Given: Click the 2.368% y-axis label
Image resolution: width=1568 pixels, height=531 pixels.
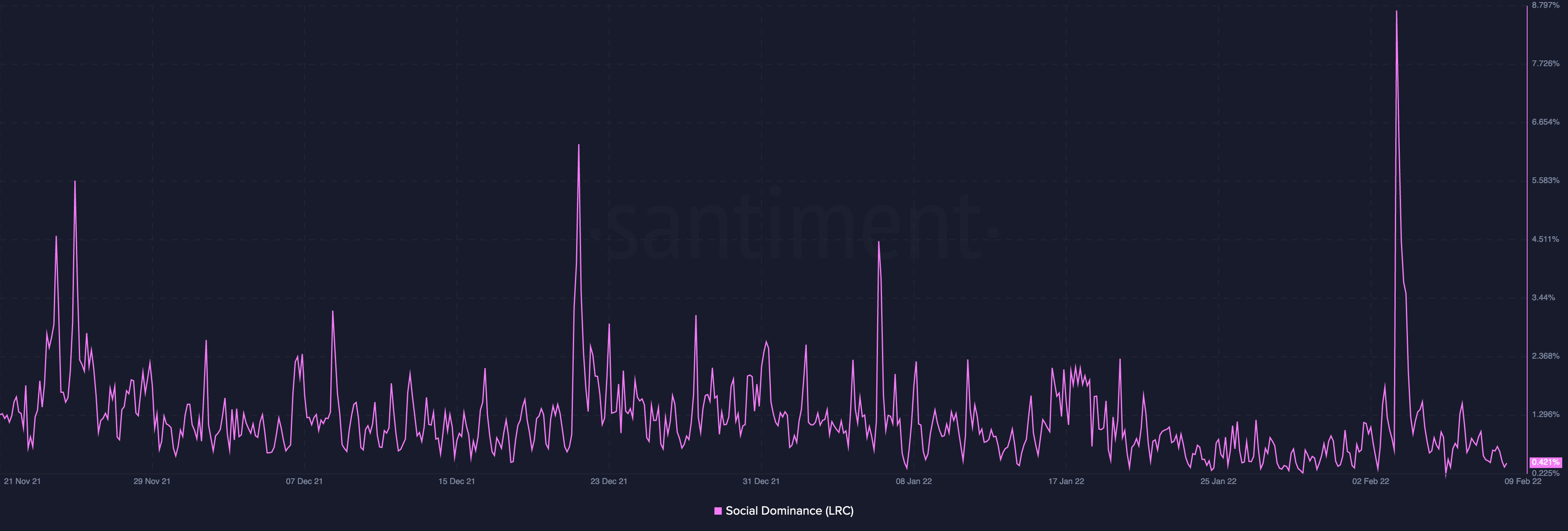Looking at the screenshot, I should [x=1546, y=356].
